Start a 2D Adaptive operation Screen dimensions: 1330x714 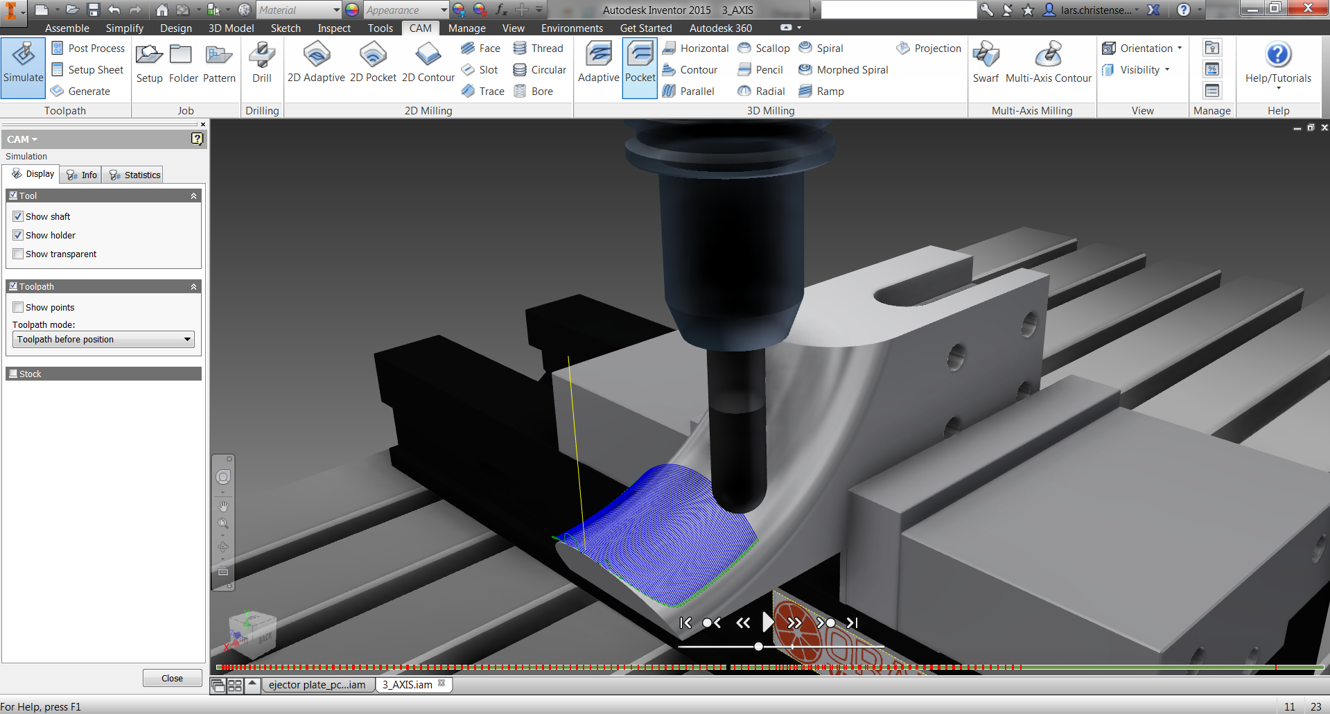[x=316, y=64]
